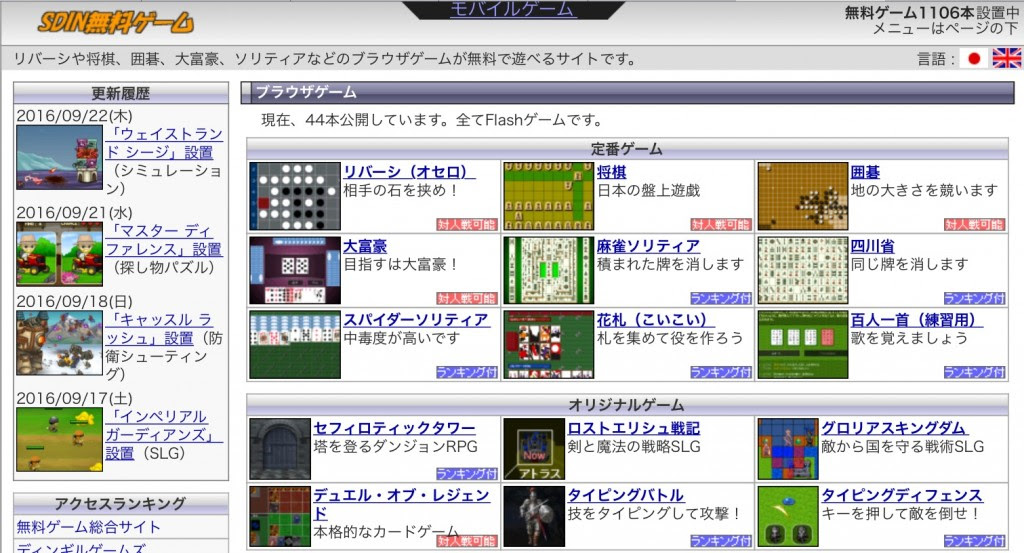Open 無料ゲーム総合サイト ranking link
Screen dimensions: 1024x553
(88, 527)
